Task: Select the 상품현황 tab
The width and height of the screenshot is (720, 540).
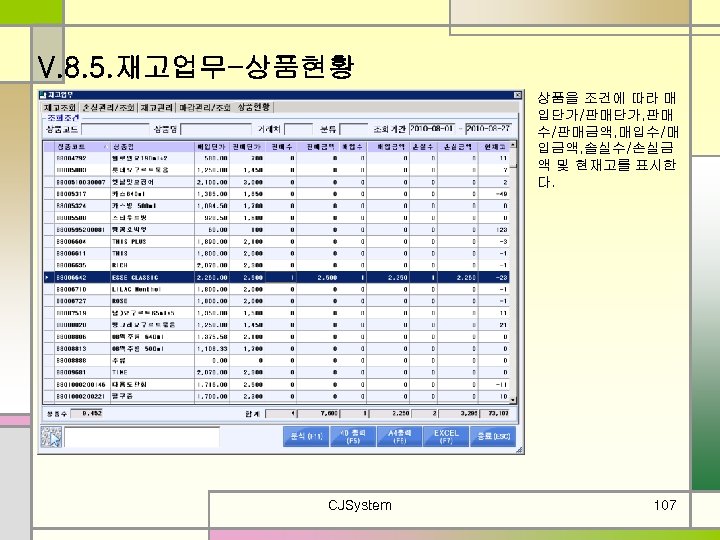Action: (x=253, y=107)
